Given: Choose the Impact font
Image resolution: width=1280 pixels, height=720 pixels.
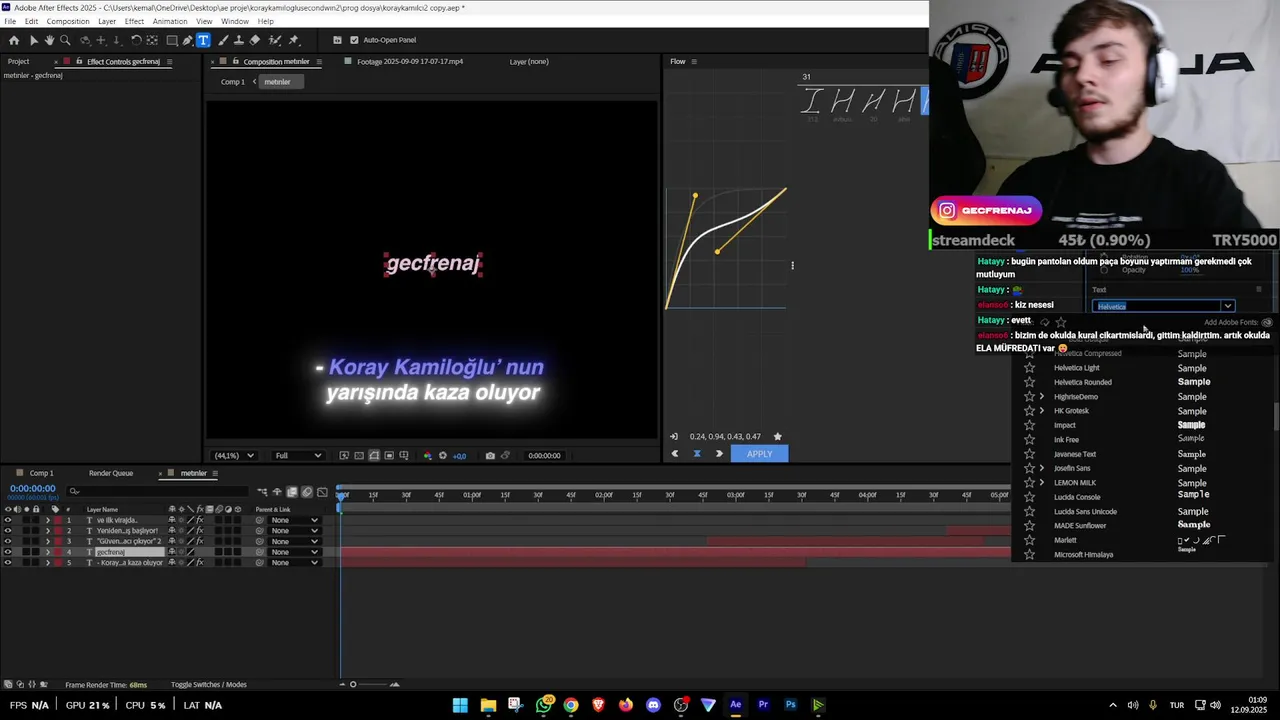Looking at the screenshot, I should point(1065,425).
